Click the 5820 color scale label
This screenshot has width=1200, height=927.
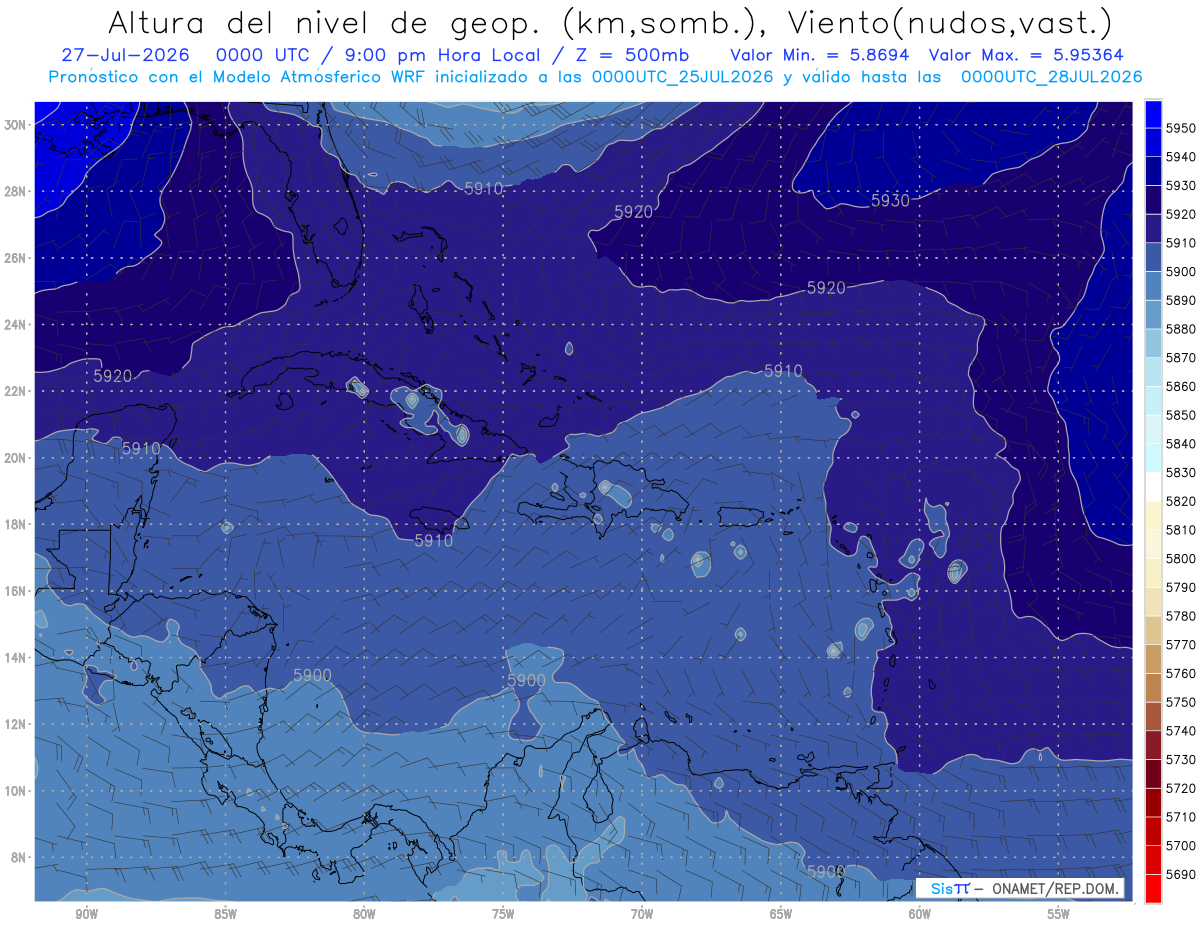(x=1180, y=501)
